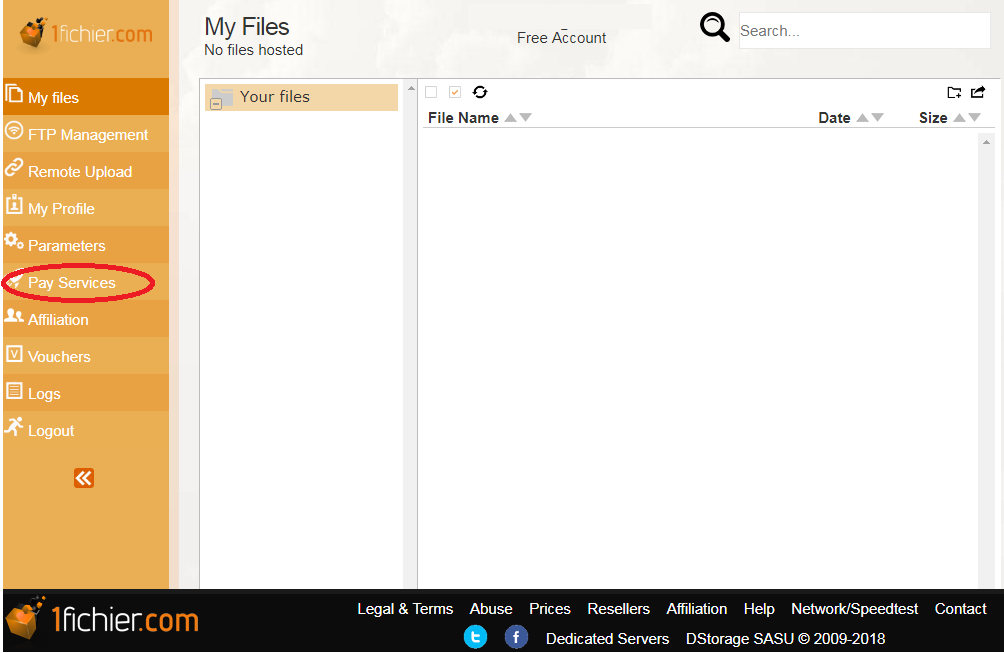Click the My Profile badge icon

(14, 205)
